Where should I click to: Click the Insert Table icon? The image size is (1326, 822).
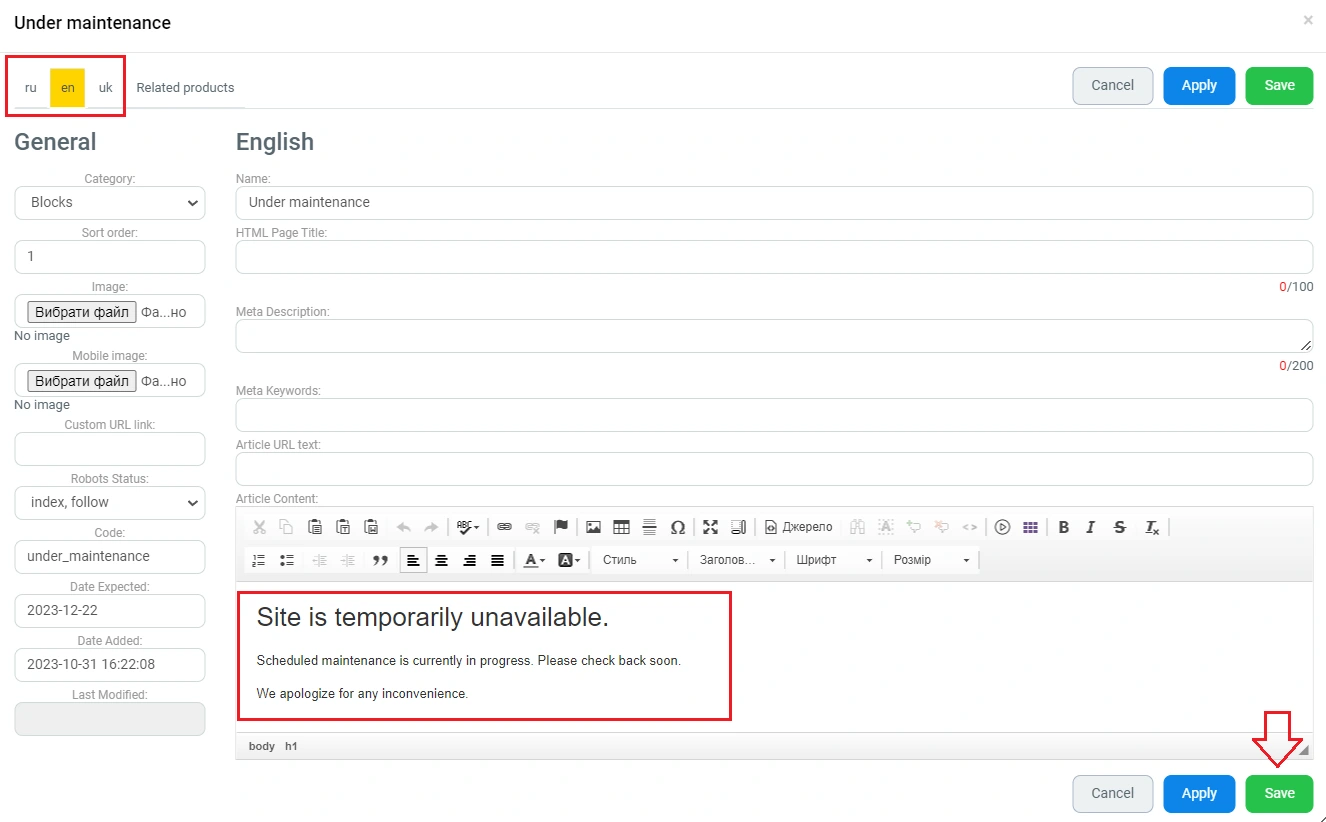click(621, 527)
